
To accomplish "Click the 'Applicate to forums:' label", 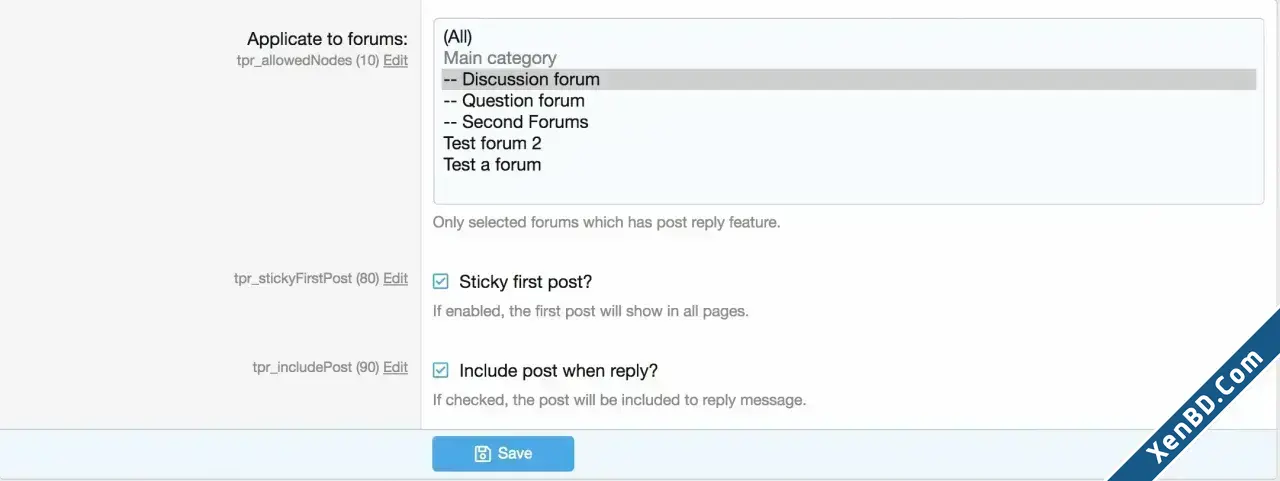I will [x=327, y=39].
